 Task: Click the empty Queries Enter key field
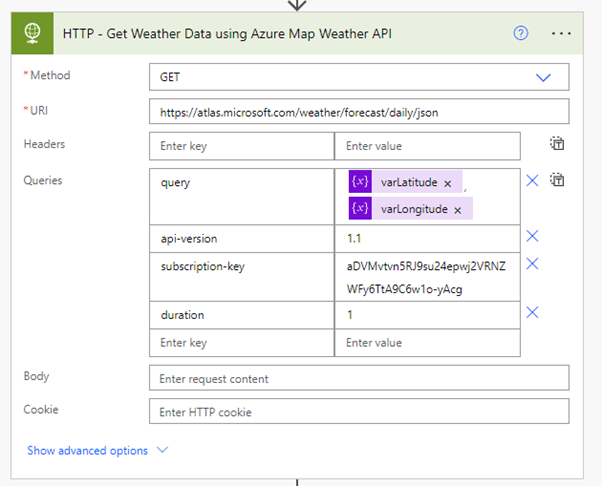(241, 342)
